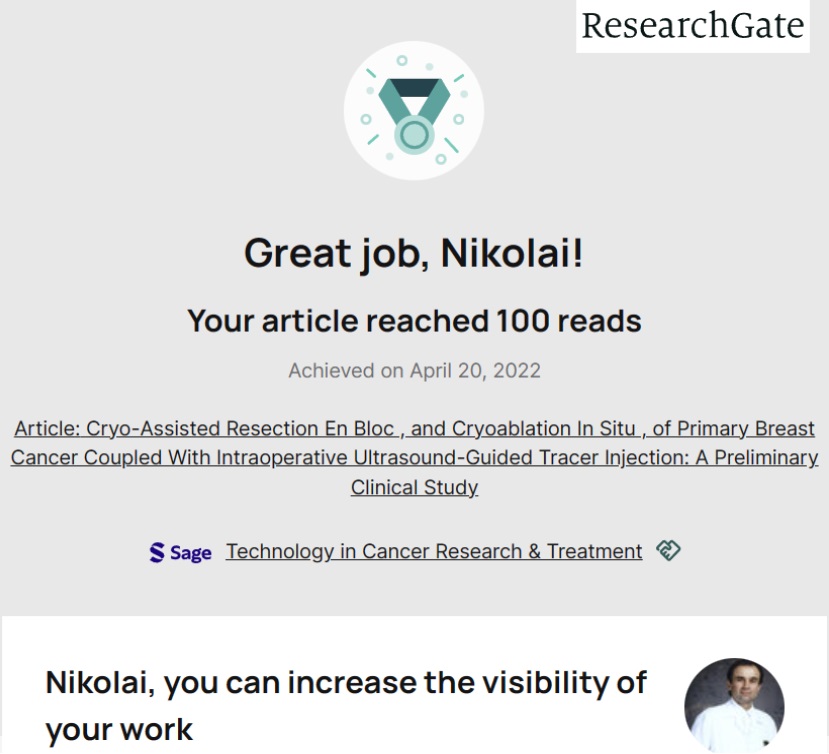Click the name 'Nikolai' in the lower card heading
Viewport: 829px width, 754px height.
tap(98, 683)
